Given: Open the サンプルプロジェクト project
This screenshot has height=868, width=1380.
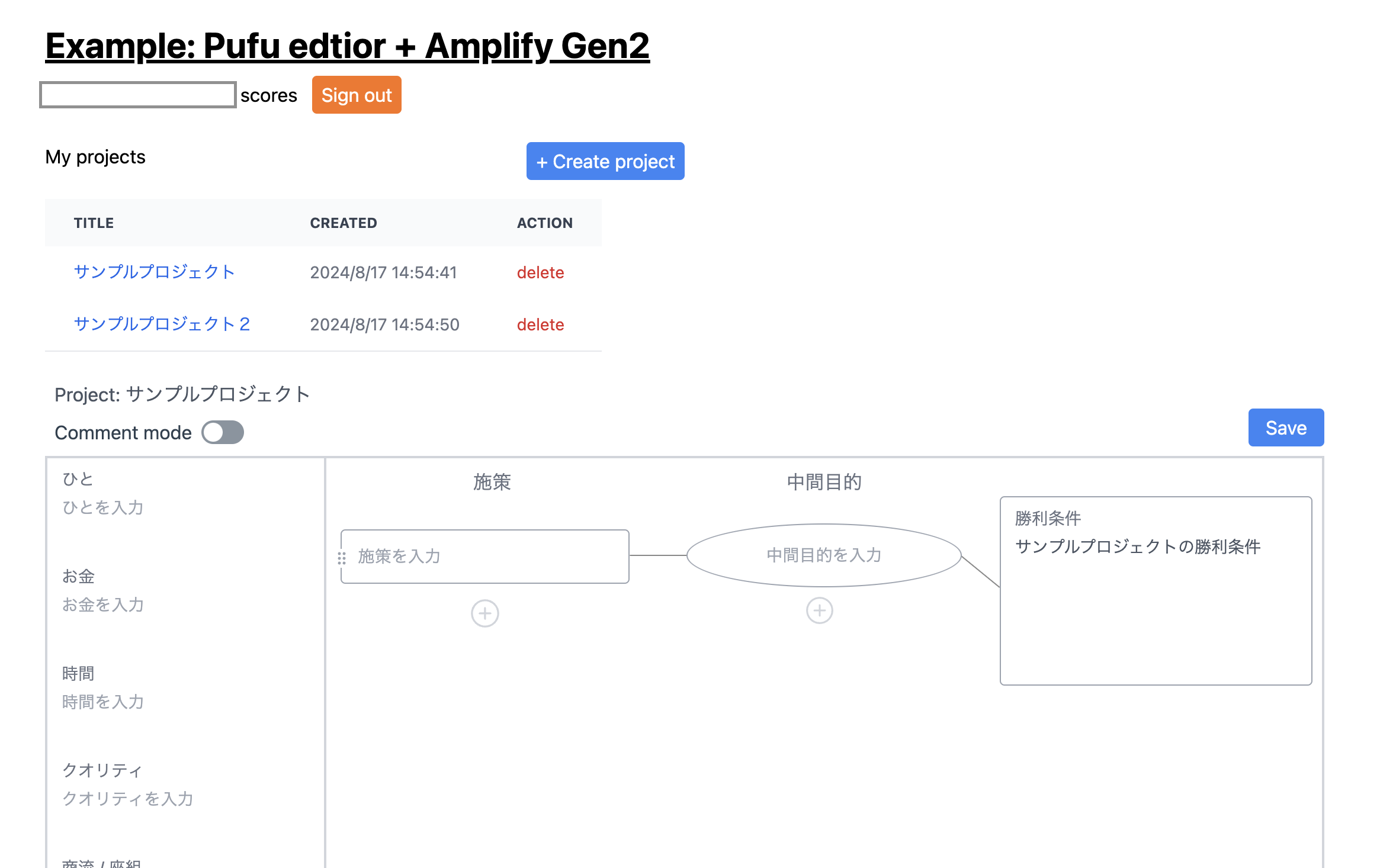Looking at the screenshot, I should click(154, 272).
